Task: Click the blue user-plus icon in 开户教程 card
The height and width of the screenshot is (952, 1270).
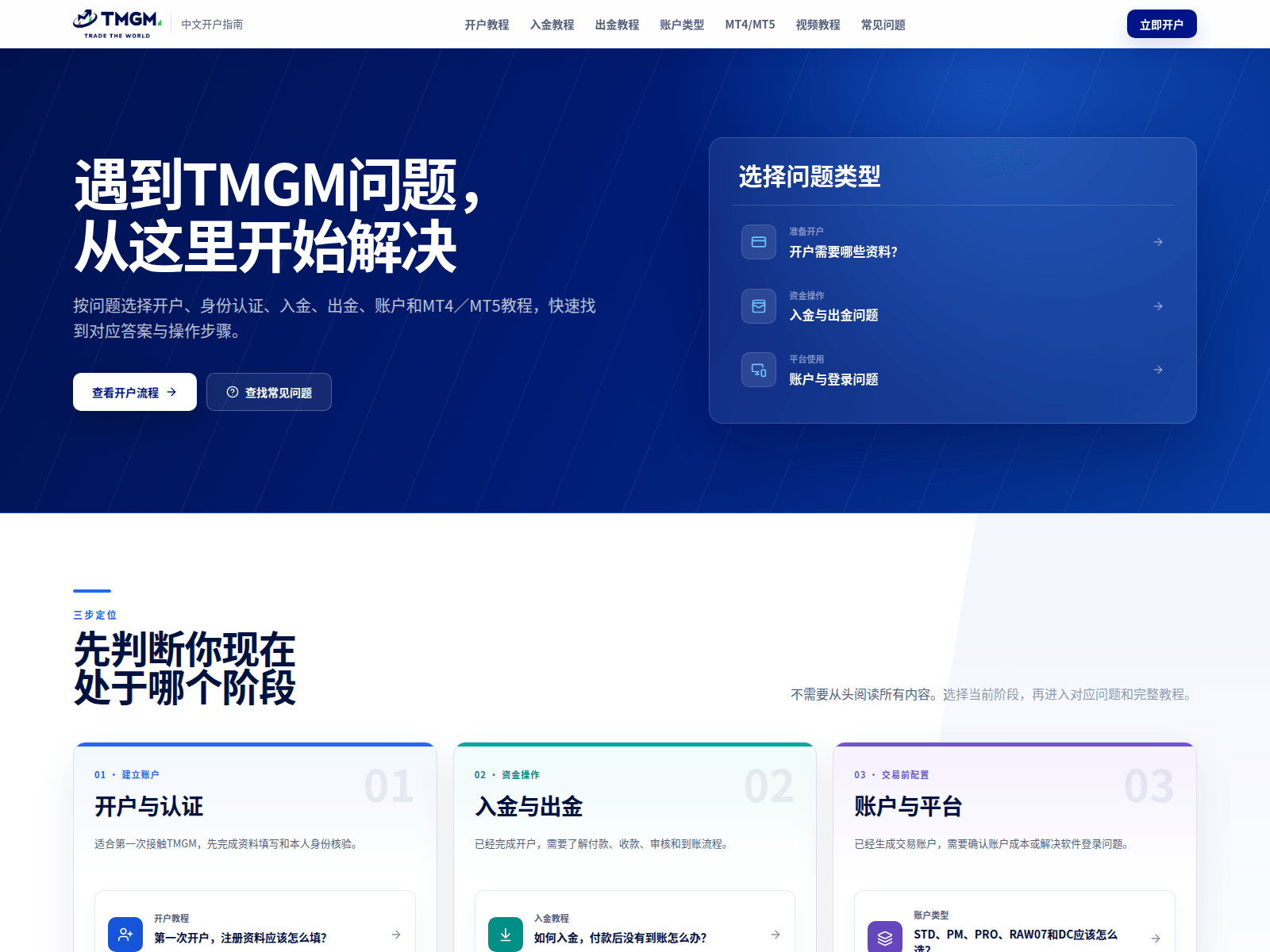Action: 125,935
